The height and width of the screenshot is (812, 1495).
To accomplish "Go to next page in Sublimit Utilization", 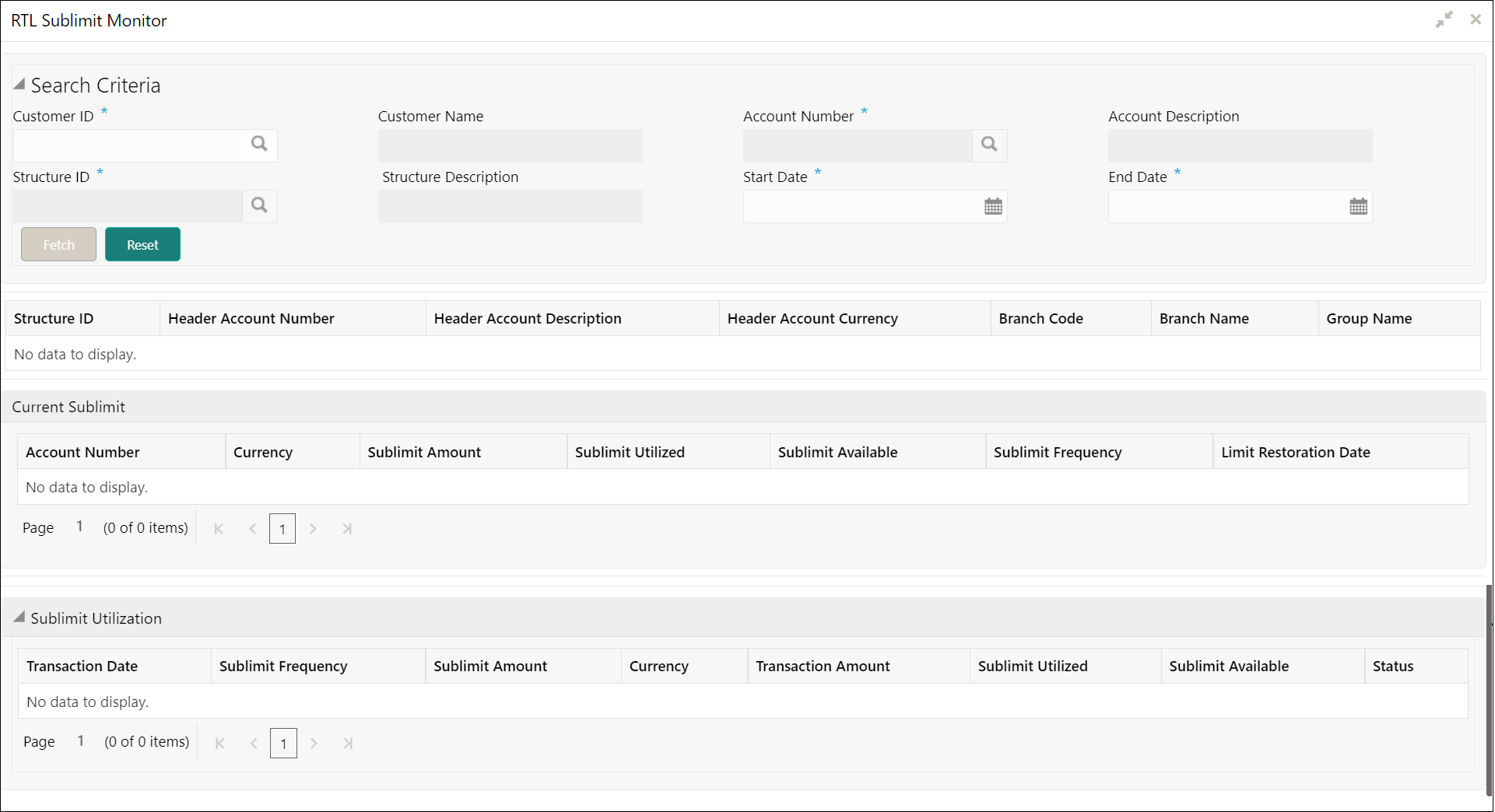I will pos(314,744).
